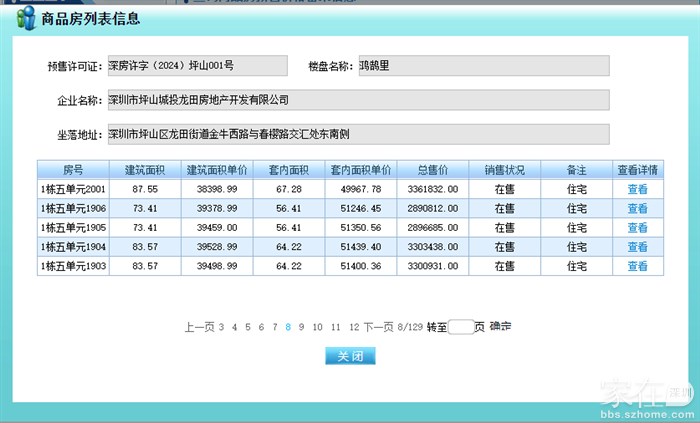Jump to page 3 in pagination
The image size is (700, 423).
point(221,327)
